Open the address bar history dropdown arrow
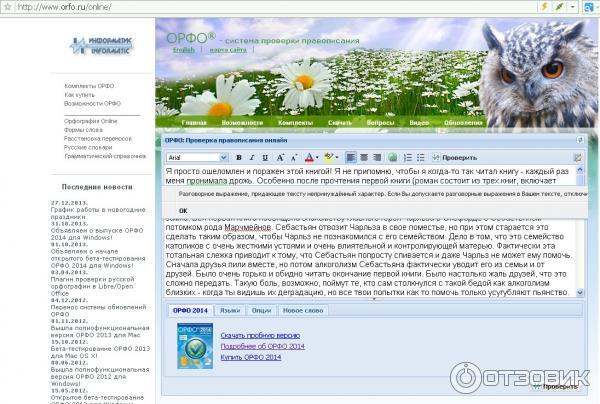600x404 pixels. [572, 7]
